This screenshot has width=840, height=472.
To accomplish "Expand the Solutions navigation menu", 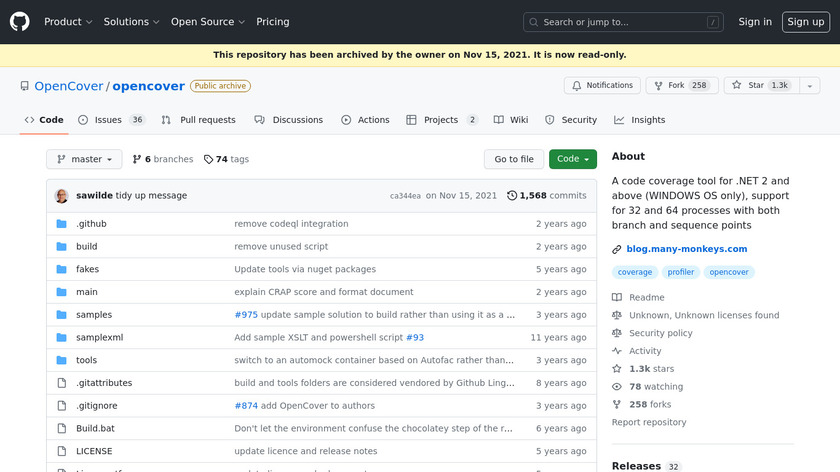I will 131,22.
